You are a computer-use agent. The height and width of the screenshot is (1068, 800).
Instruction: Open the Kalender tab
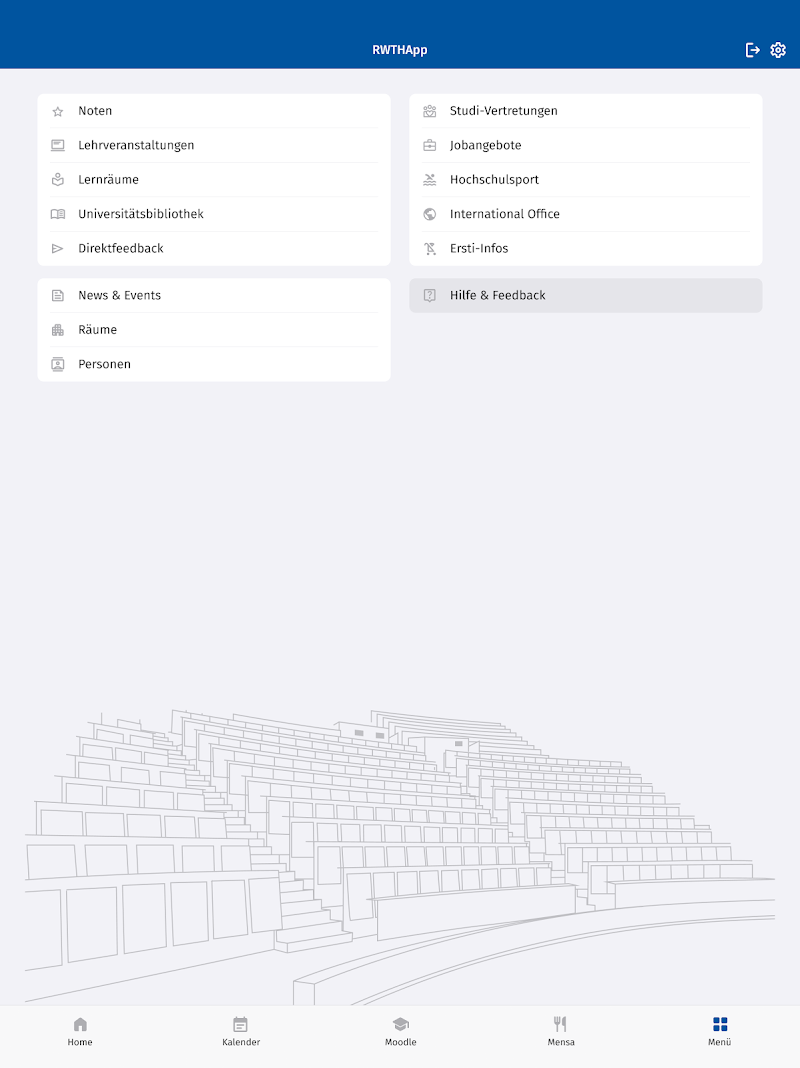coord(241,1031)
